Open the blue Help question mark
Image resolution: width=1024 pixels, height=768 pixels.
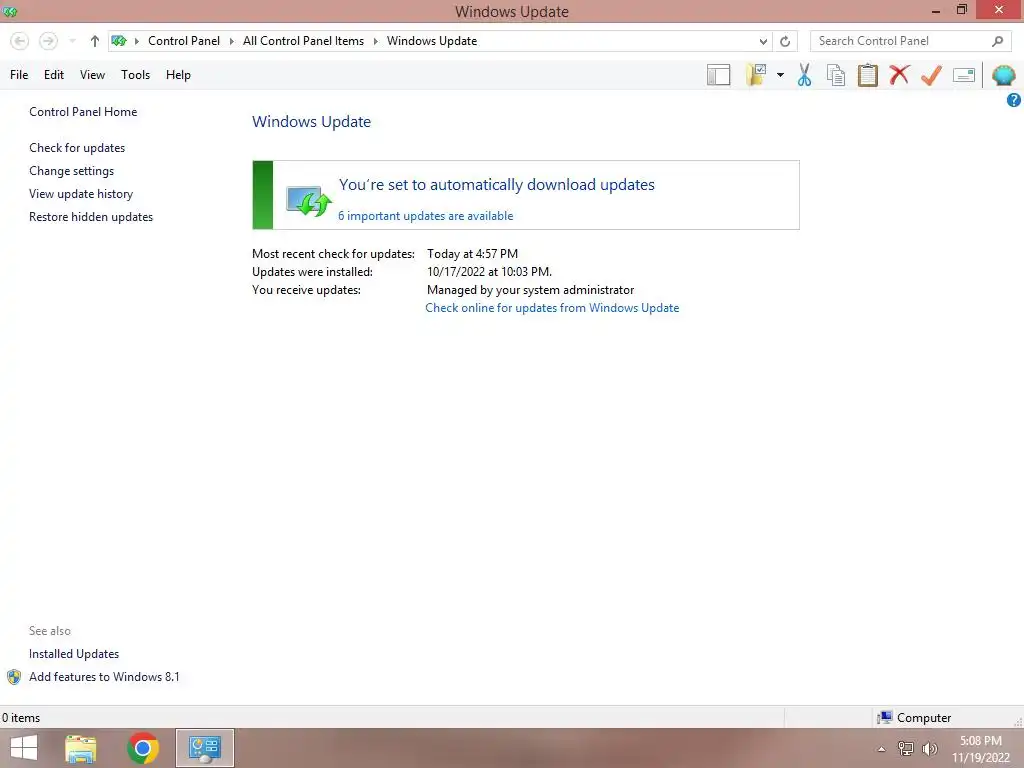[1014, 100]
